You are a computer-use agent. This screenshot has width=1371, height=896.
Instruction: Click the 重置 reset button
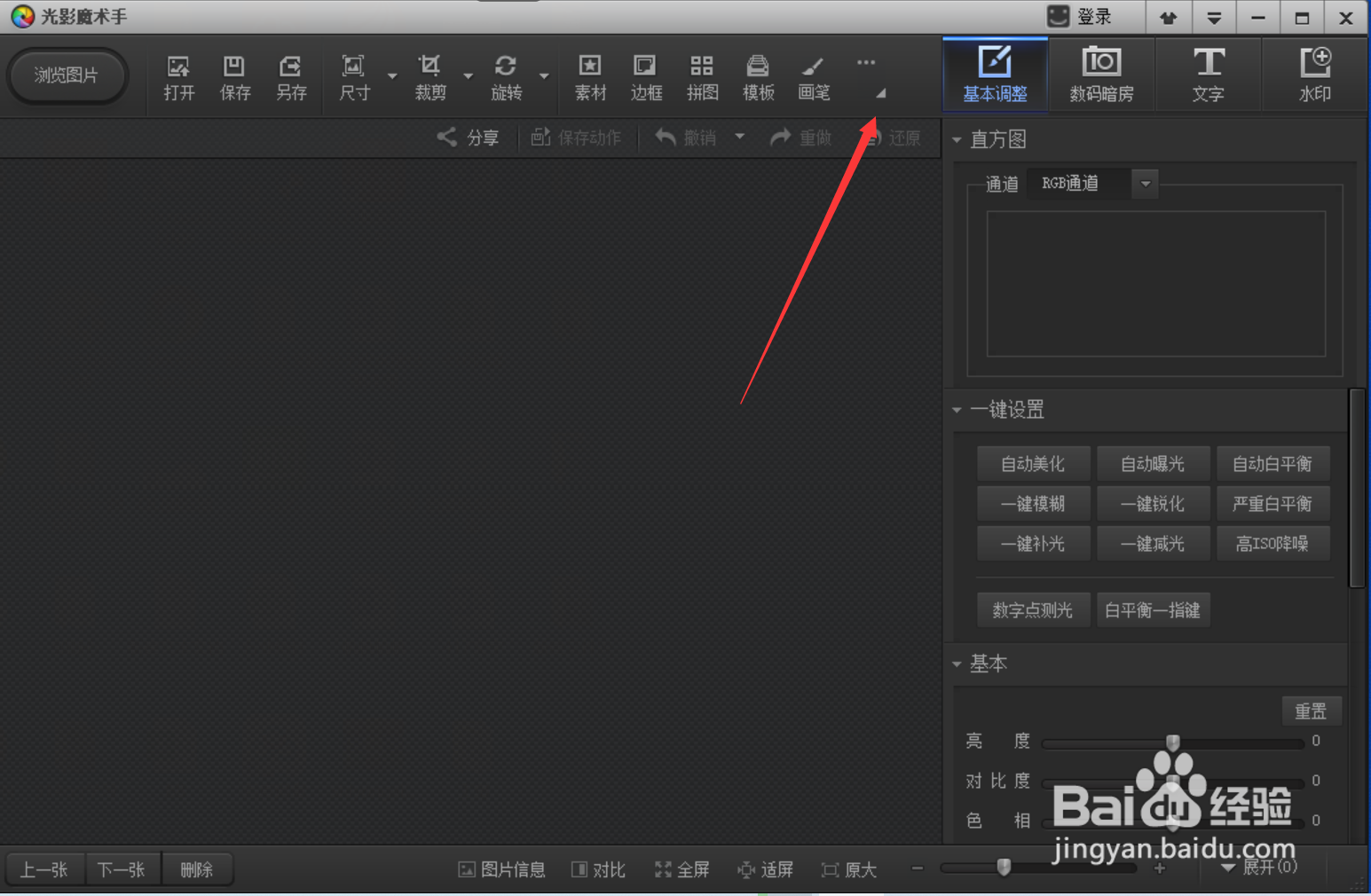[1311, 711]
